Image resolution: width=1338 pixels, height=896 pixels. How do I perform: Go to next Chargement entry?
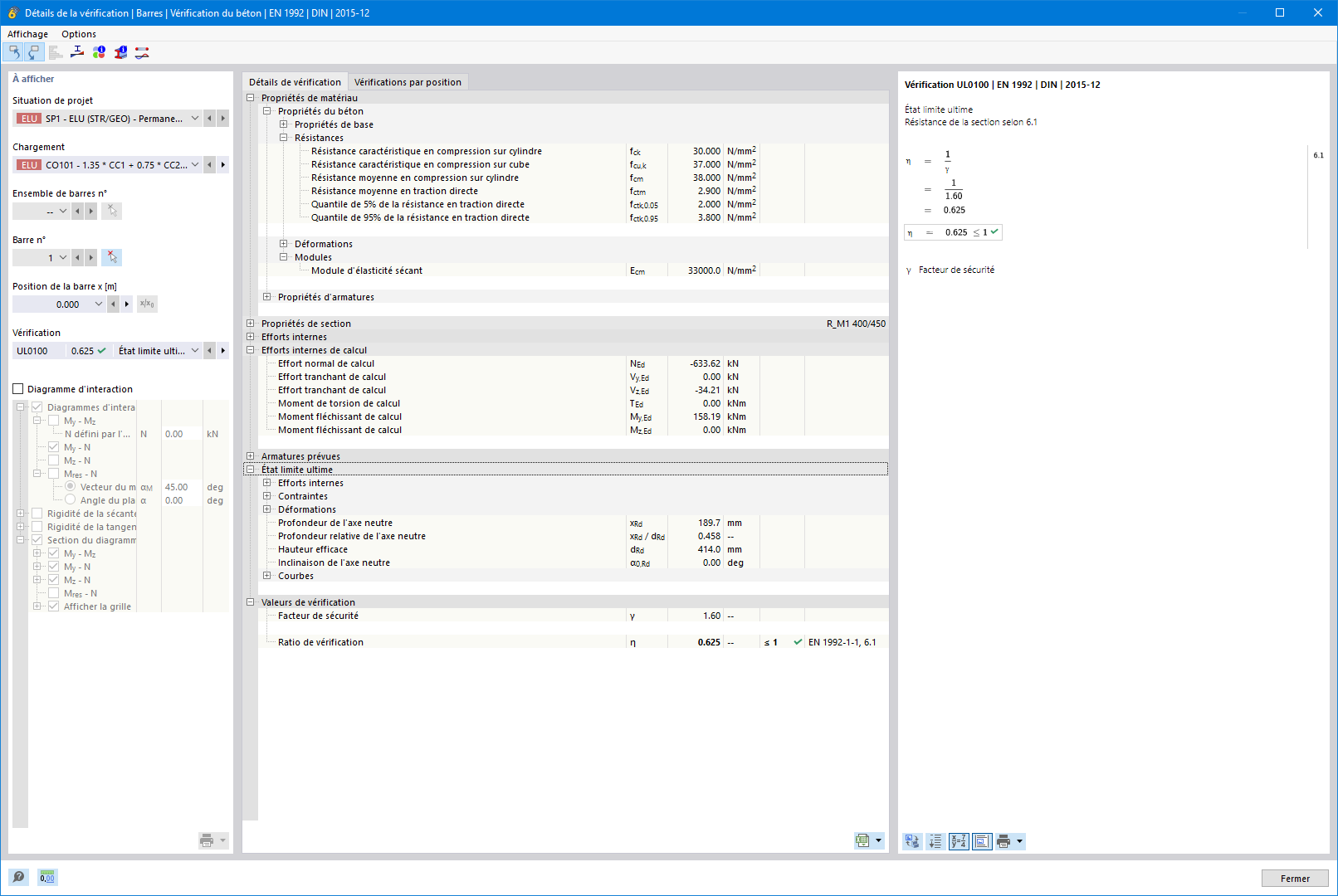(x=223, y=165)
